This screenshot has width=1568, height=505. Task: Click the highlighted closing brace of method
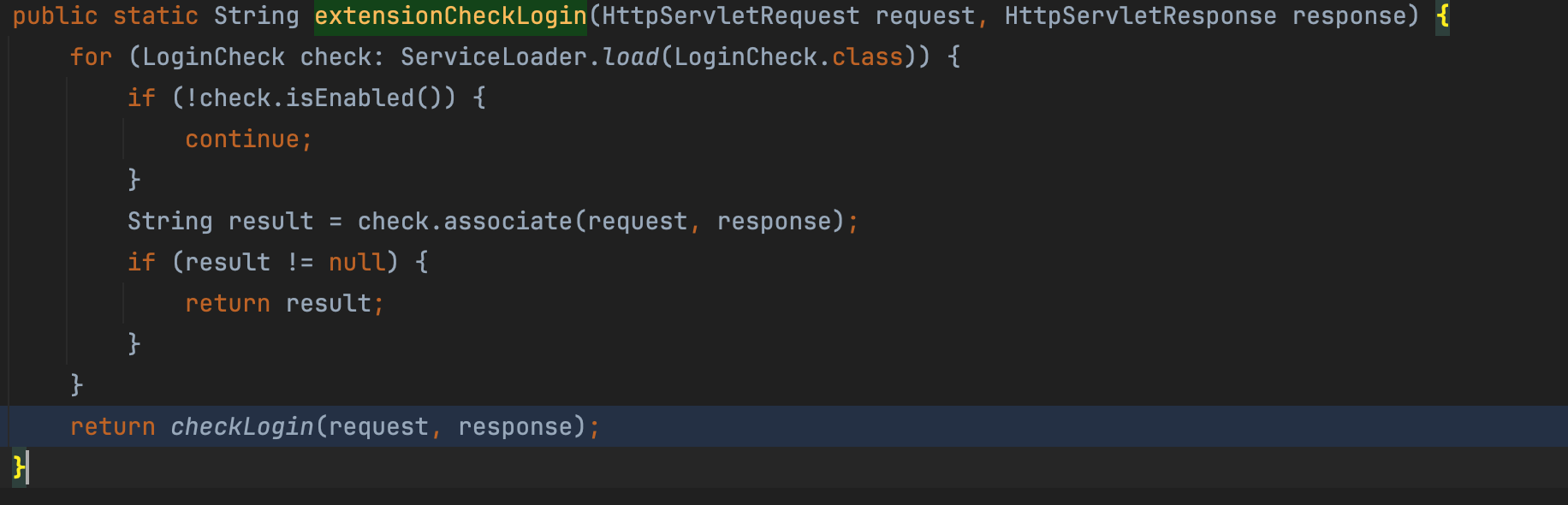(19, 468)
